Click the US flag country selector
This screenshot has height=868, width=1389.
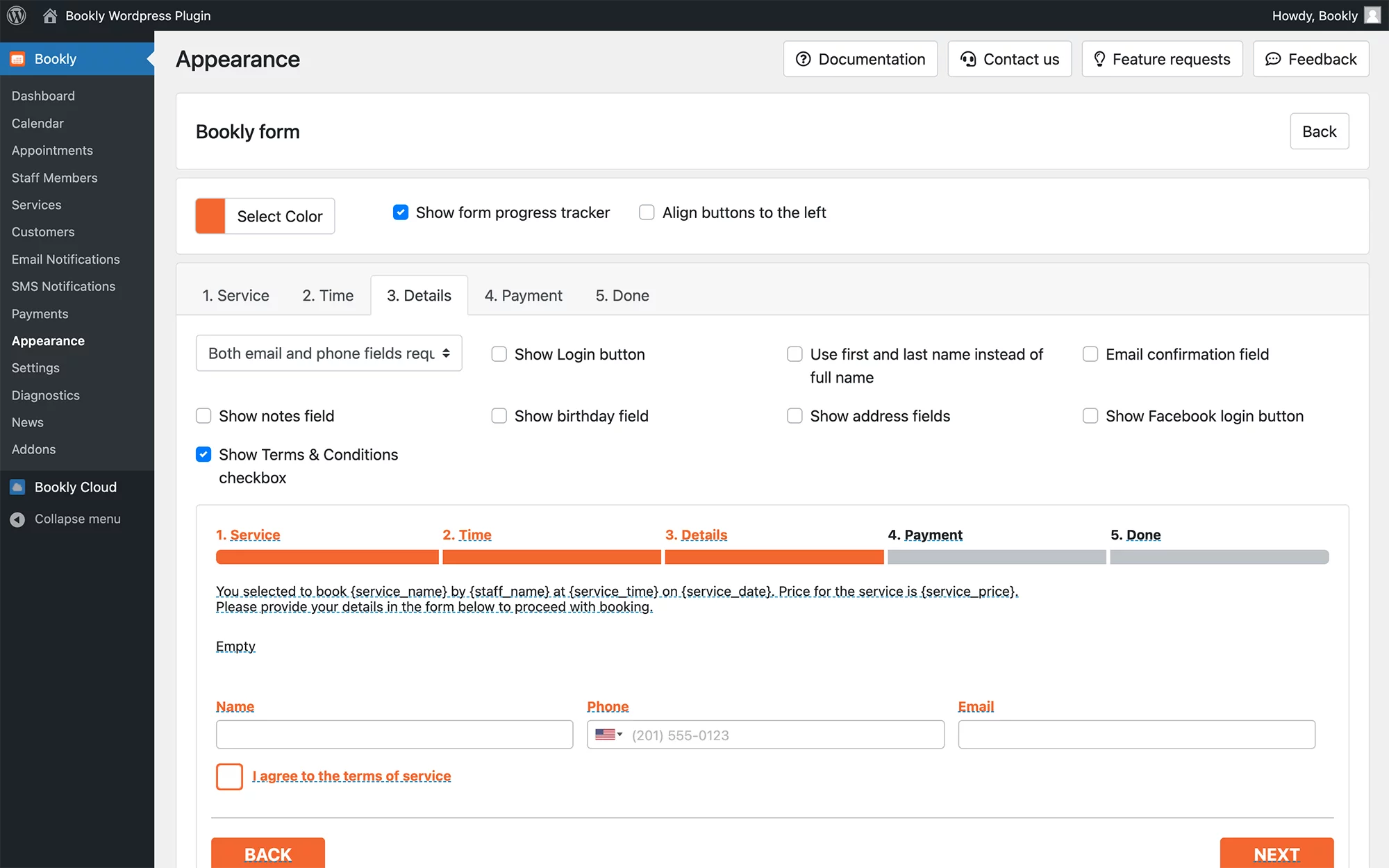pyautogui.click(x=608, y=735)
